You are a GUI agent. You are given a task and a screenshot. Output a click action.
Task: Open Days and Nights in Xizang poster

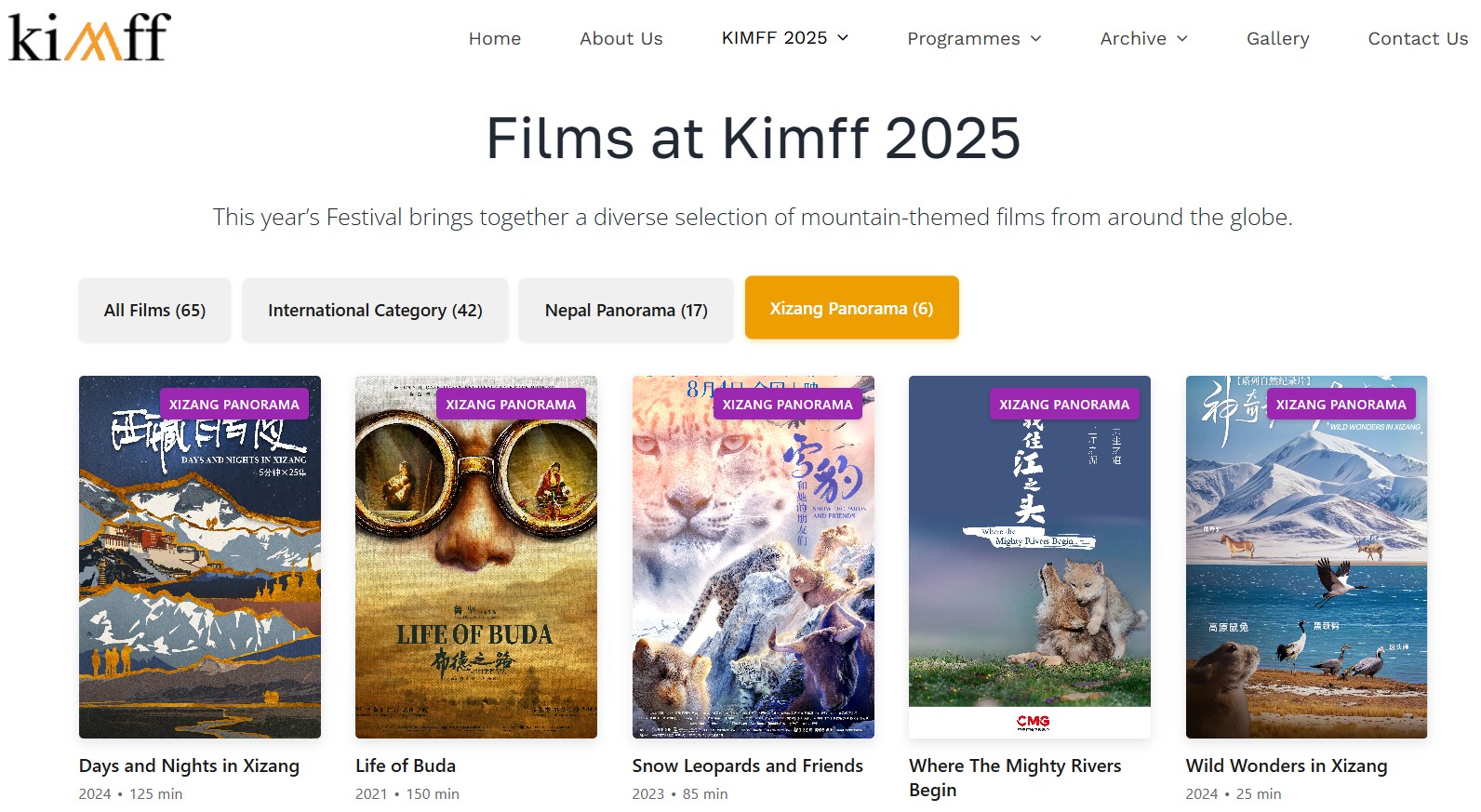(200, 557)
